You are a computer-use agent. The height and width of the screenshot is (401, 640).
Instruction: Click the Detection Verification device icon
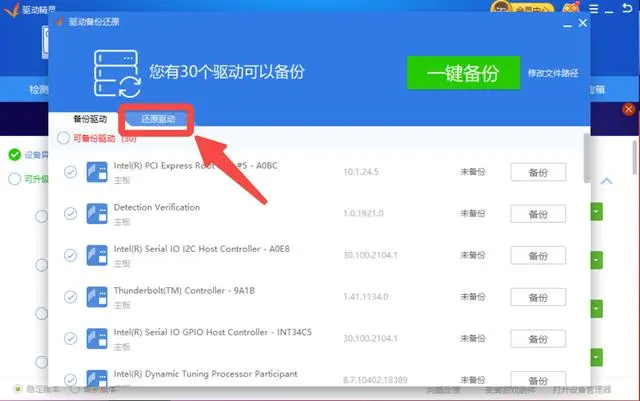97,213
